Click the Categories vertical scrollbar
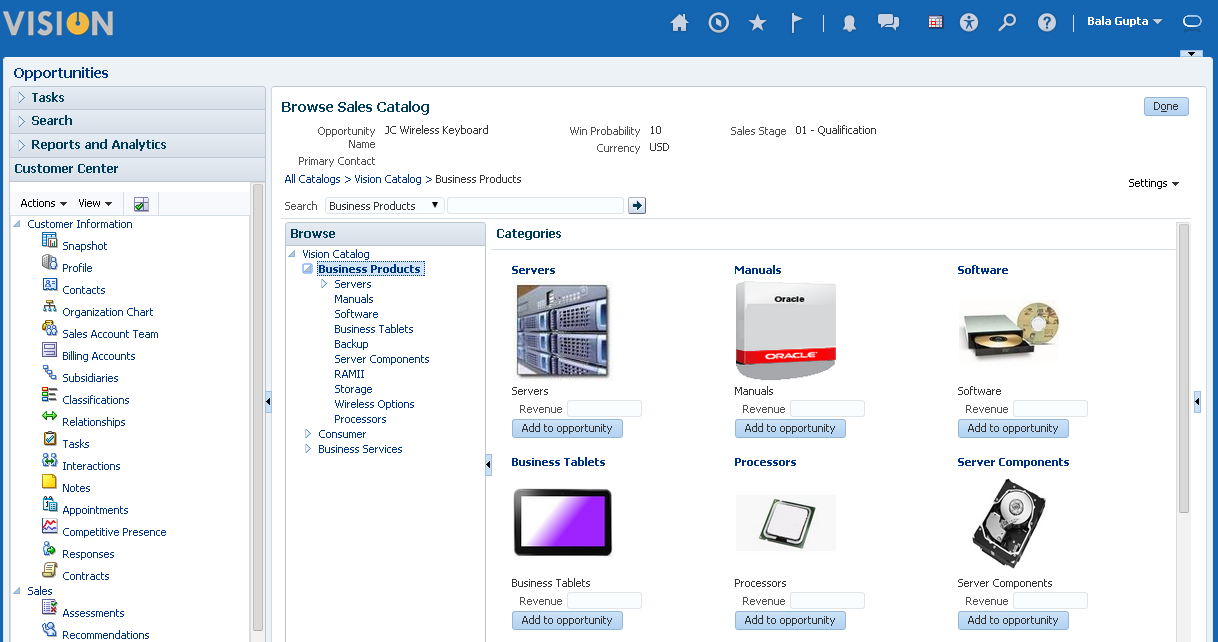The height and width of the screenshot is (642, 1218). pos(1184,368)
